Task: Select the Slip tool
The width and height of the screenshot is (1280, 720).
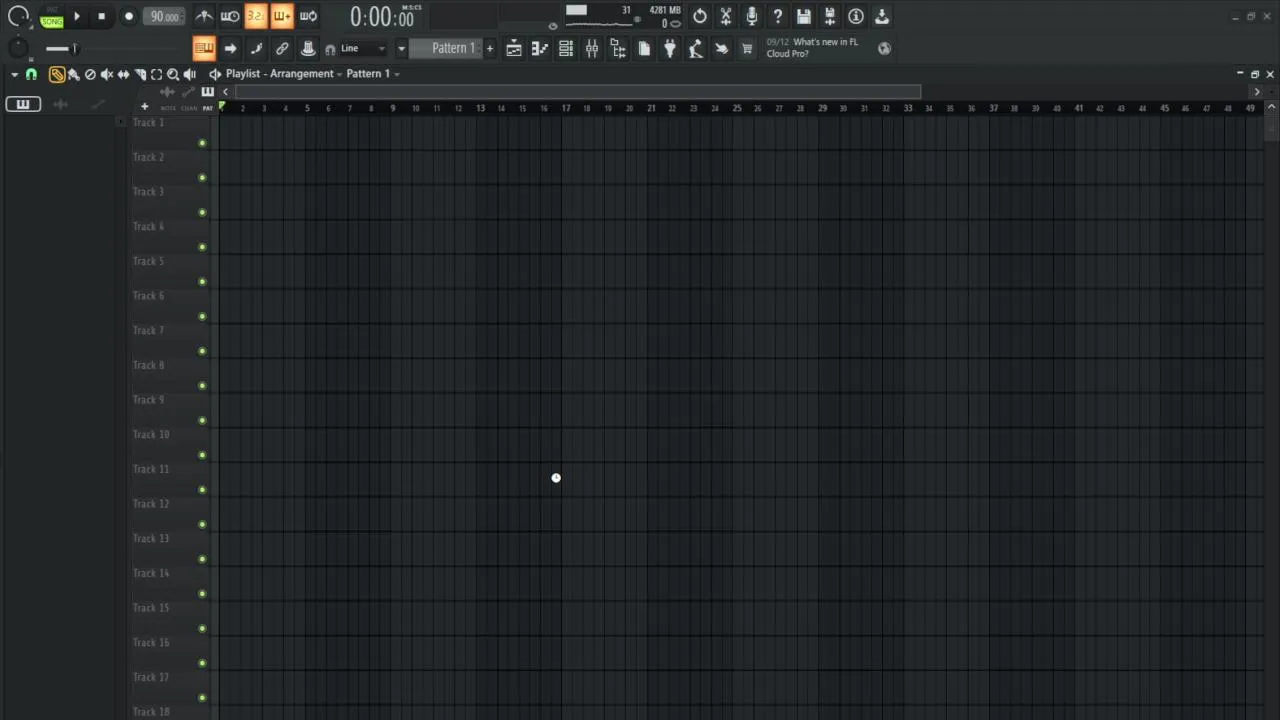Action: point(123,74)
